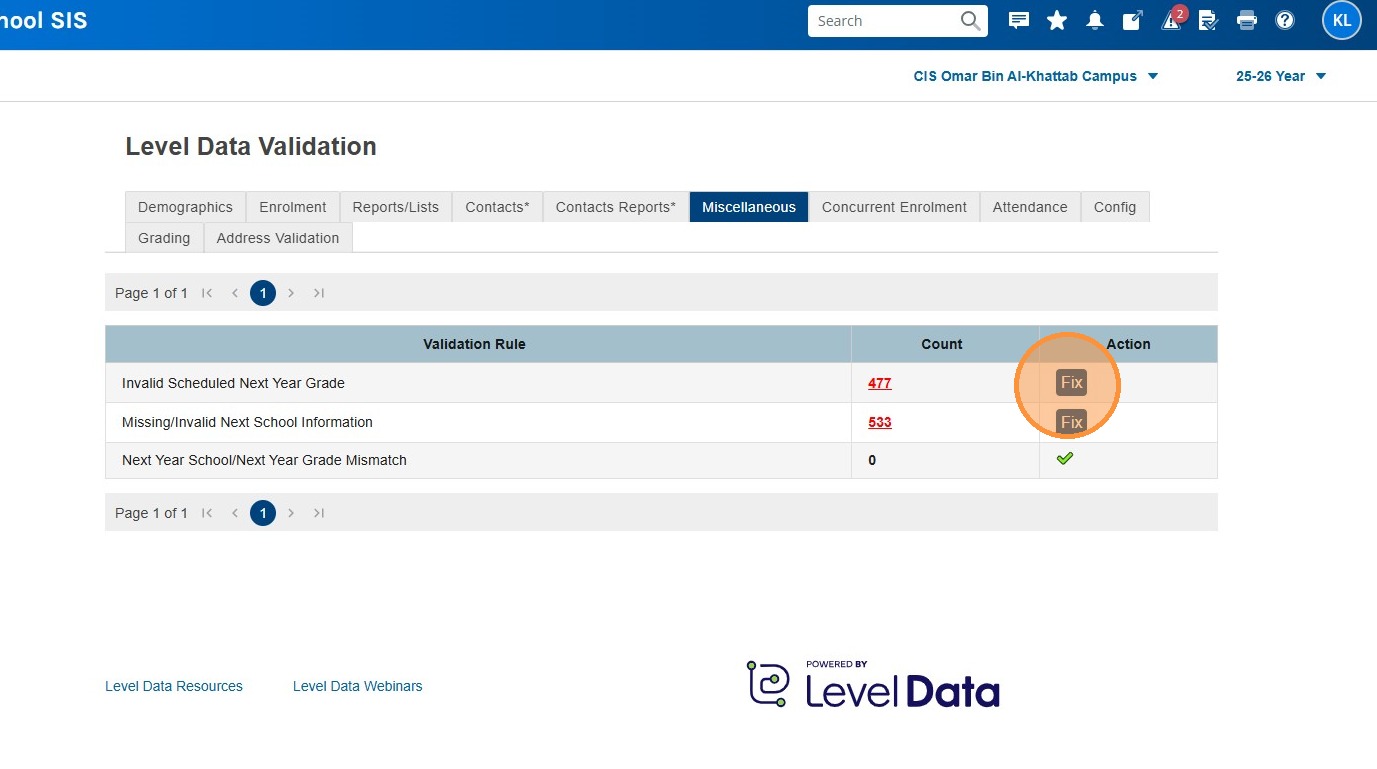Image resolution: width=1377 pixels, height=769 pixels.
Task: Open the Attendance tab
Action: point(1029,207)
